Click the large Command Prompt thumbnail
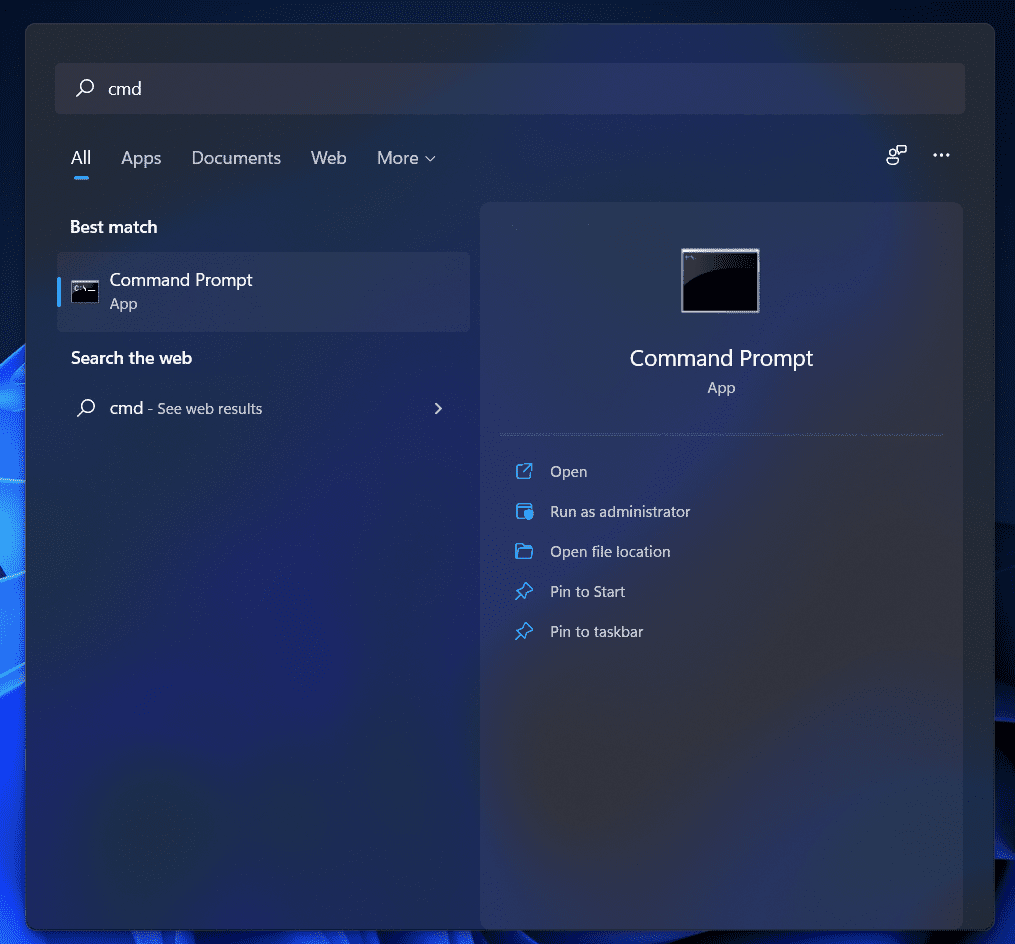 [720, 280]
